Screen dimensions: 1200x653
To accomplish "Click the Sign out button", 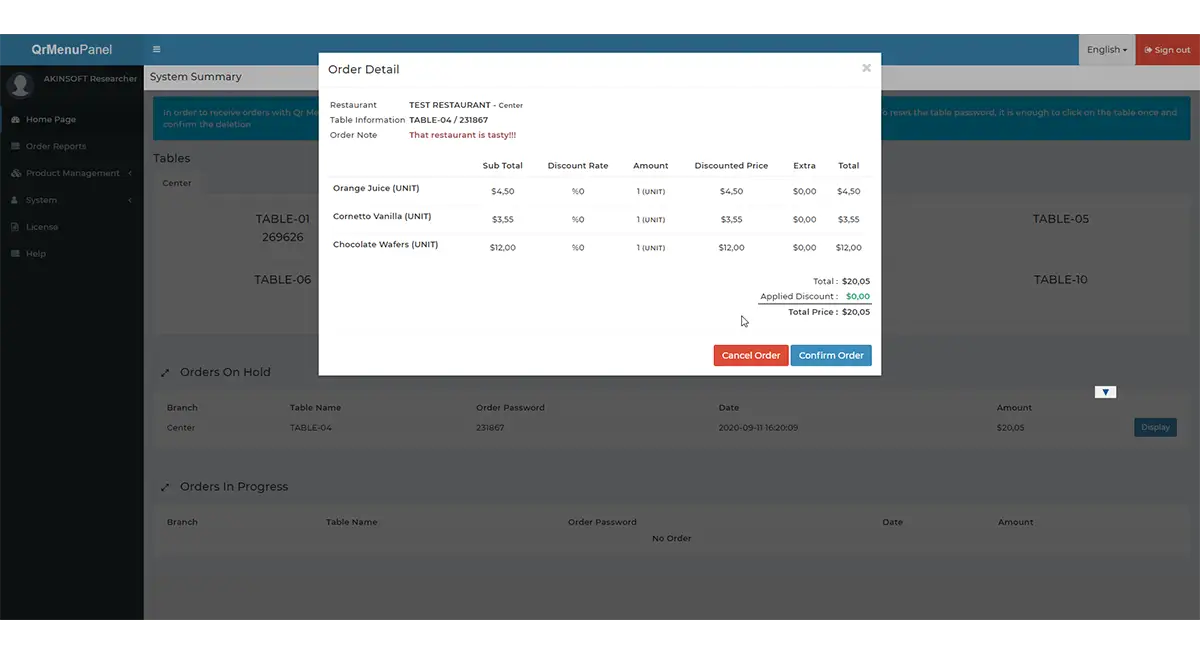I will pyautogui.click(x=1168, y=50).
